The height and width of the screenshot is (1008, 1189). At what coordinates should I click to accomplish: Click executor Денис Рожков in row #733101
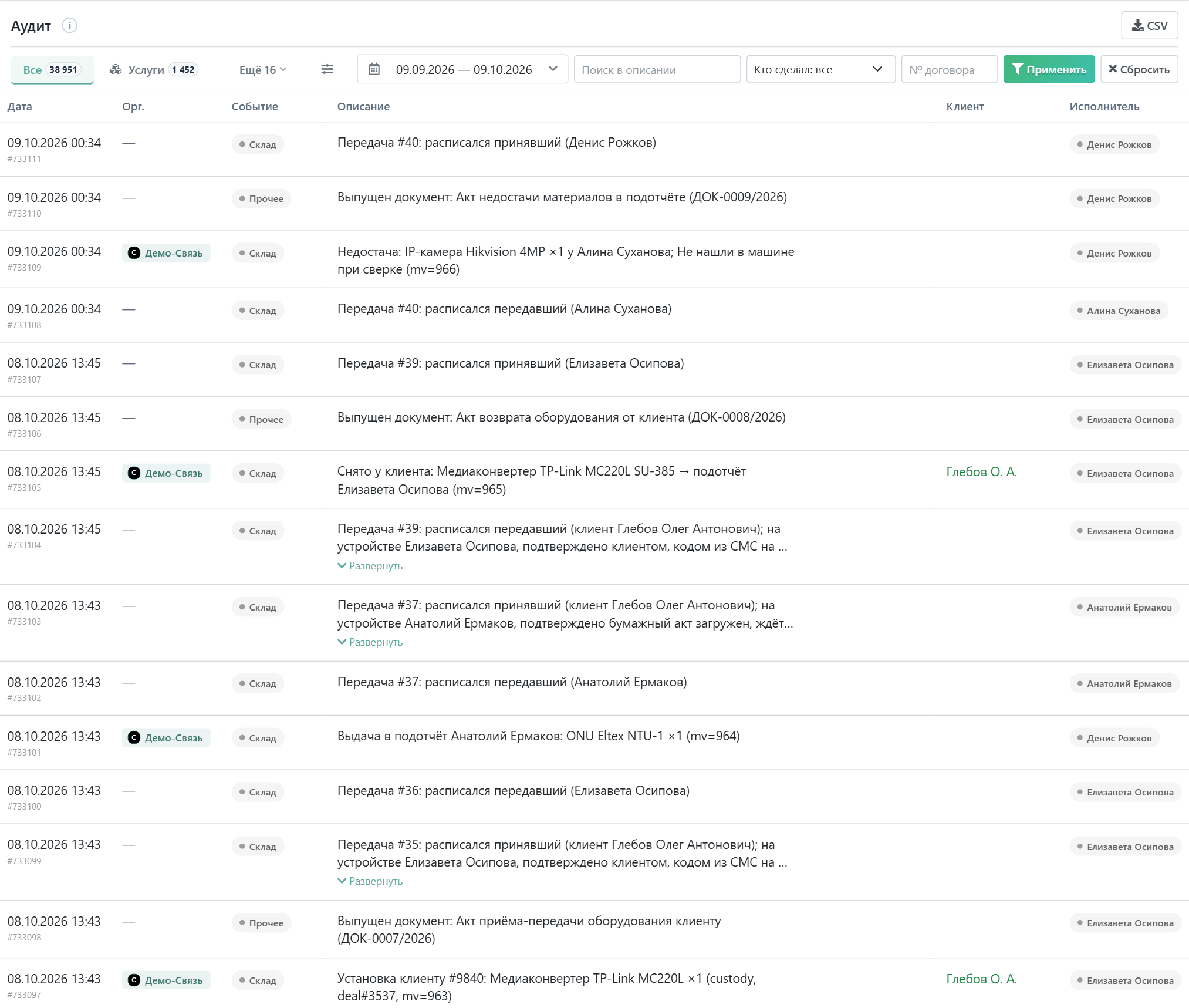click(1114, 738)
